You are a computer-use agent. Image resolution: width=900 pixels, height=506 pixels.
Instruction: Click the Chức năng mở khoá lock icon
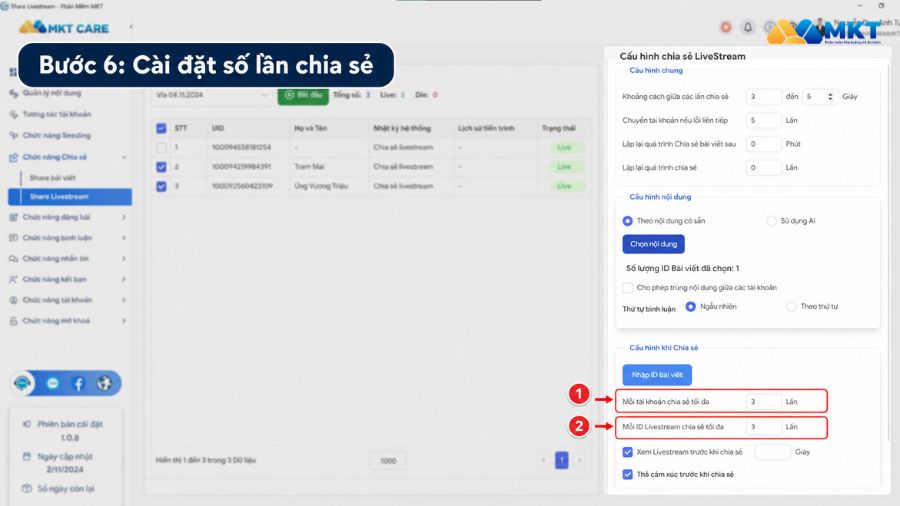click(14, 321)
